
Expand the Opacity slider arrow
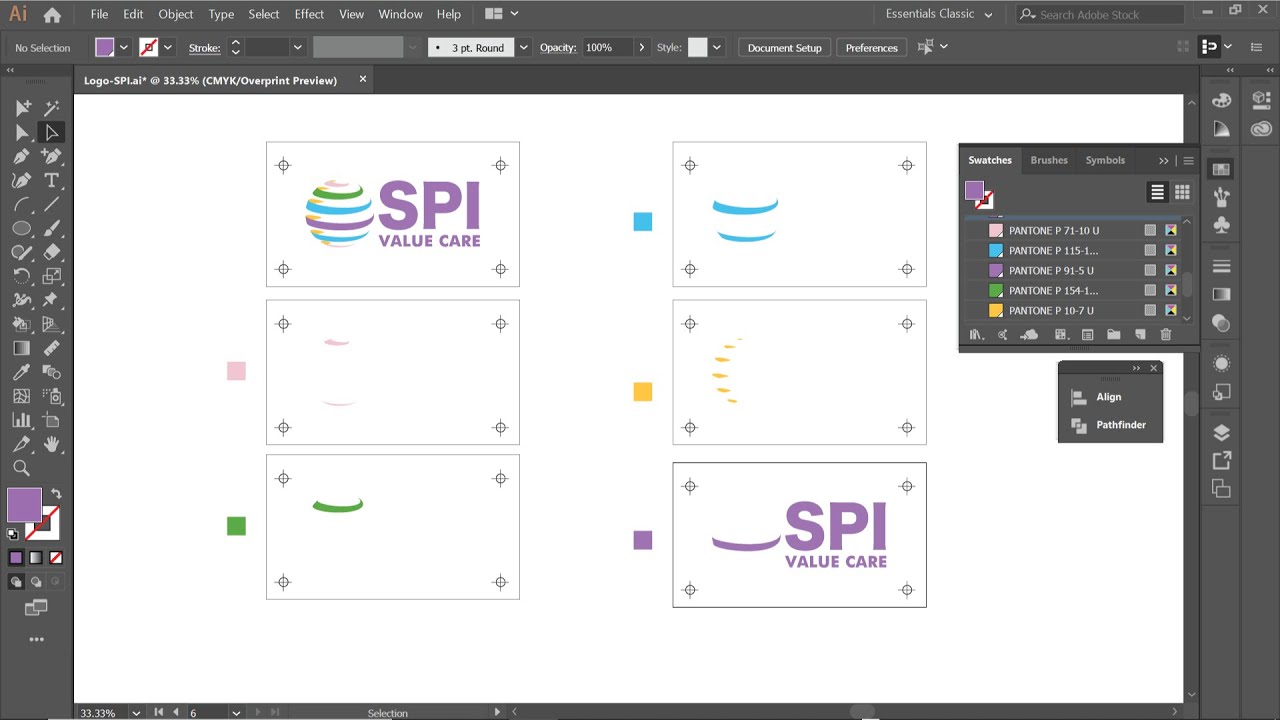pos(642,47)
